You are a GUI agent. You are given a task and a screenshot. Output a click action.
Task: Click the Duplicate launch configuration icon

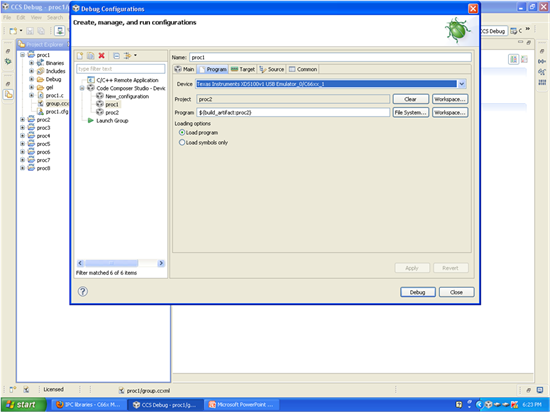click(x=90, y=56)
